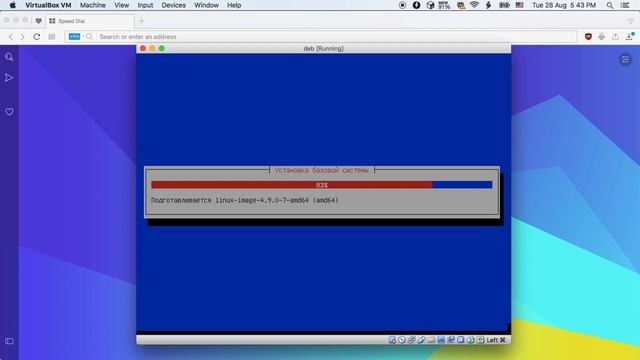Open the Machine menu in VirtualBox
Viewport: 640px width, 360px height.
click(x=93, y=5)
